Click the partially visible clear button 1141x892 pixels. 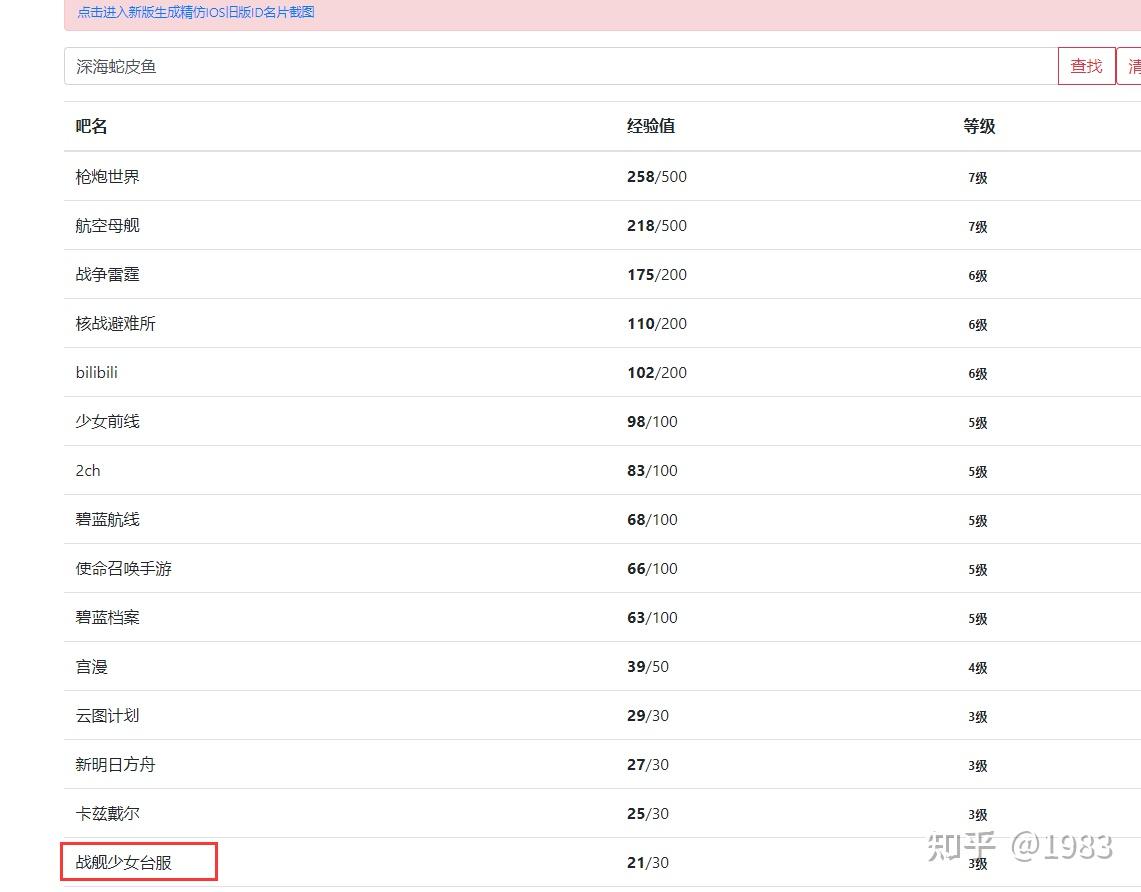point(1129,66)
